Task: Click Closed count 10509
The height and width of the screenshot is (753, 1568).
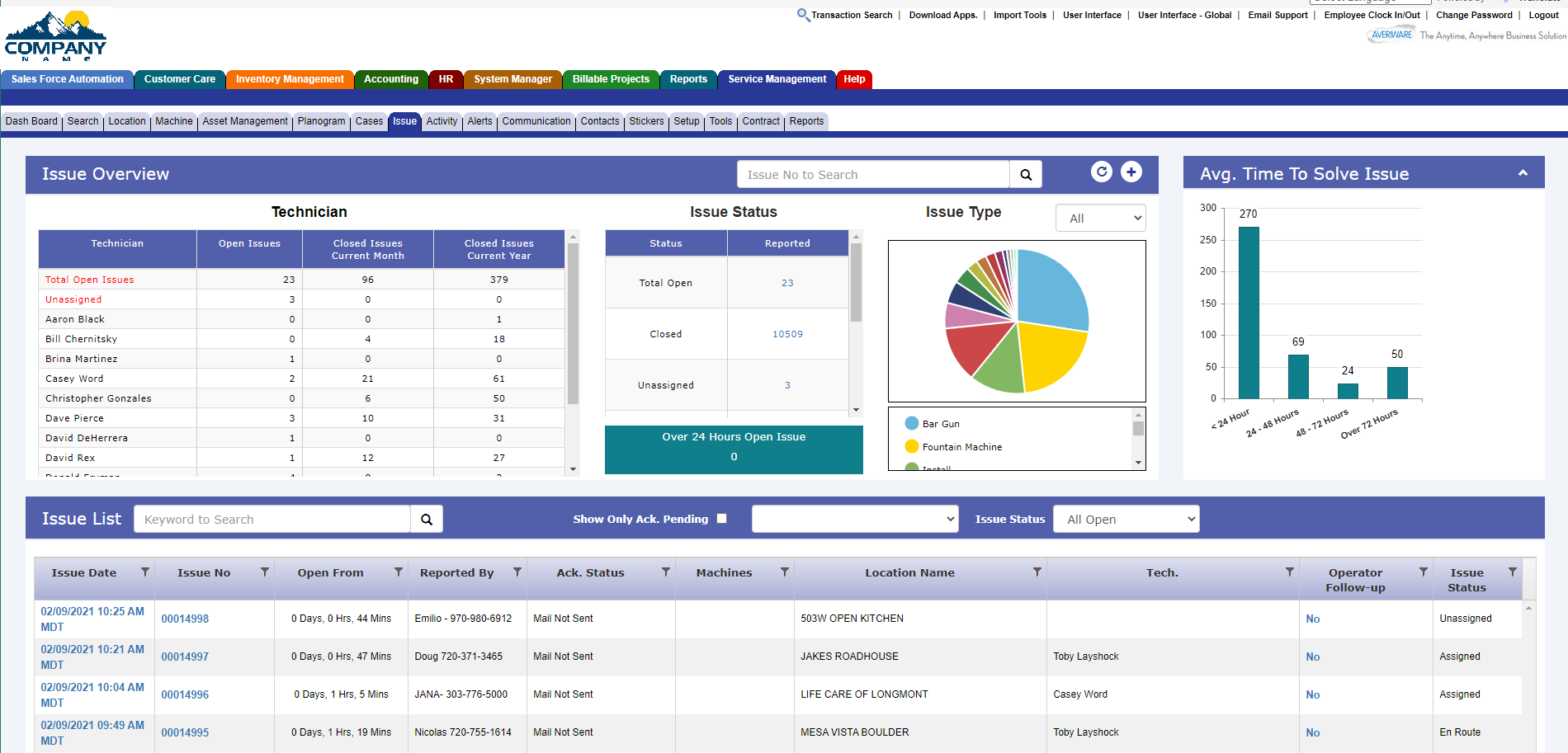Action: point(787,334)
